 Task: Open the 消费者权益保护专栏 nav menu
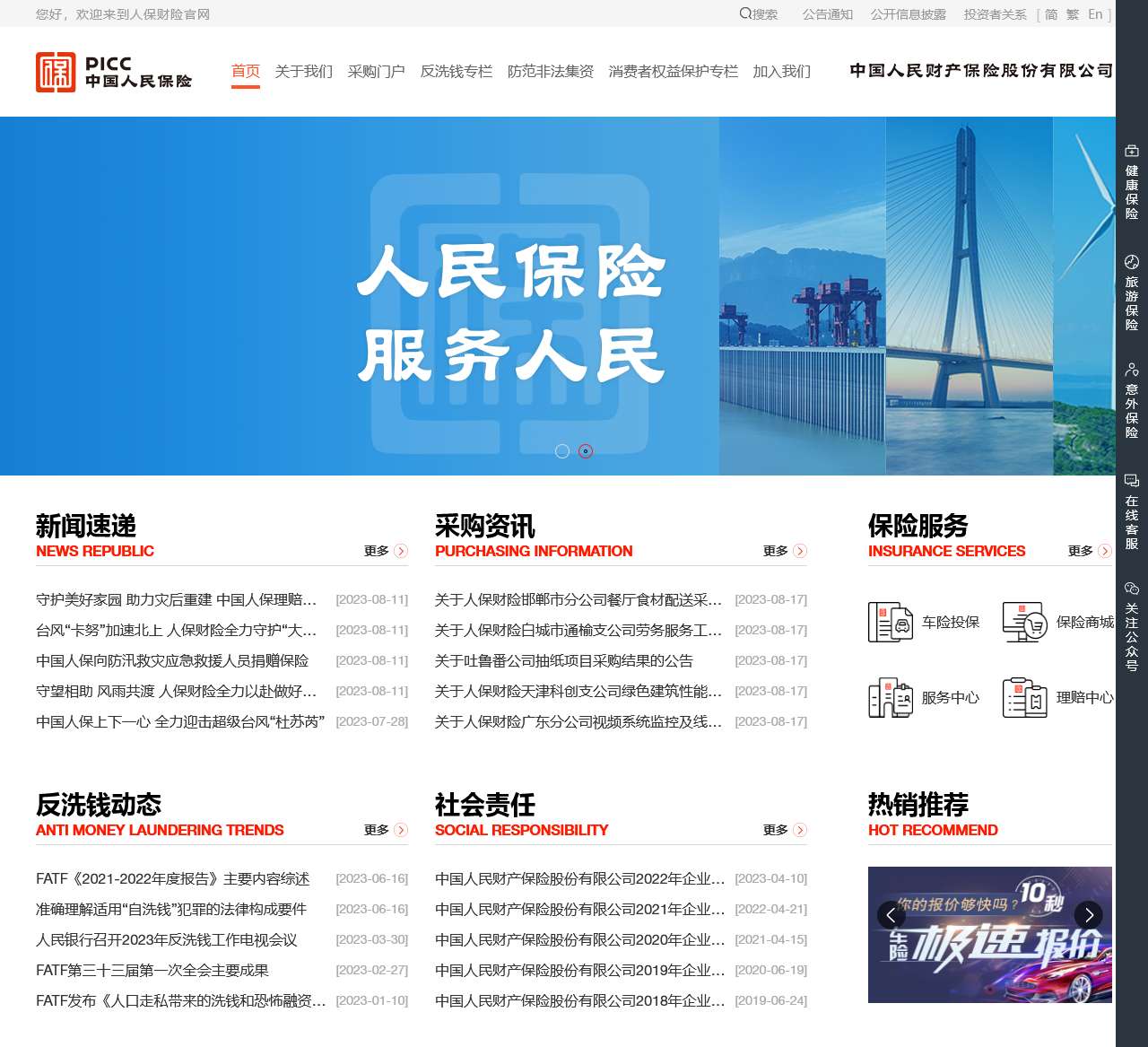[674, 71]
